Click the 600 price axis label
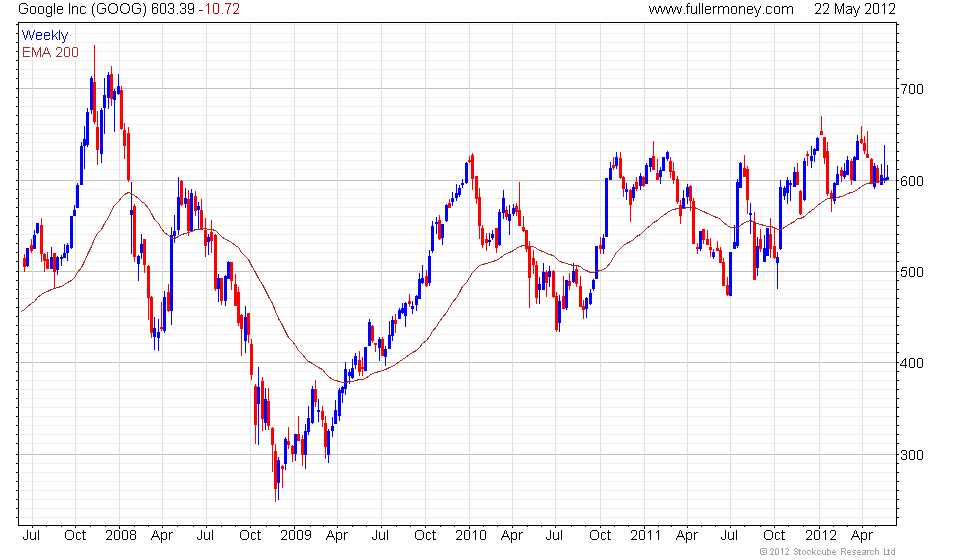980x560 pixels. point(911,181)
